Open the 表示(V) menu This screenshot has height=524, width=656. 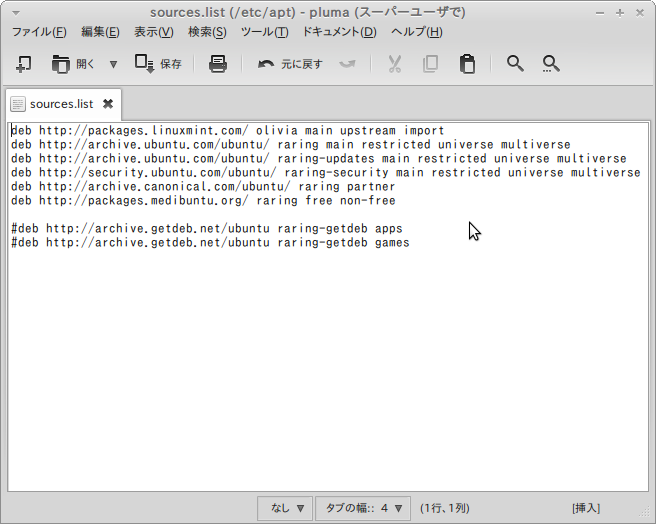pyautogui.click(x=154, y=32)
